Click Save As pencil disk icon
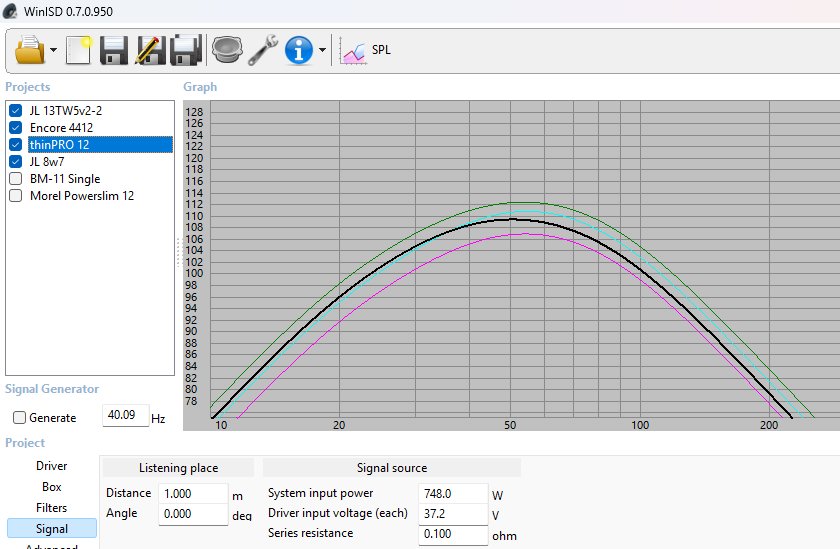840x549 pixels. (150, 50)
